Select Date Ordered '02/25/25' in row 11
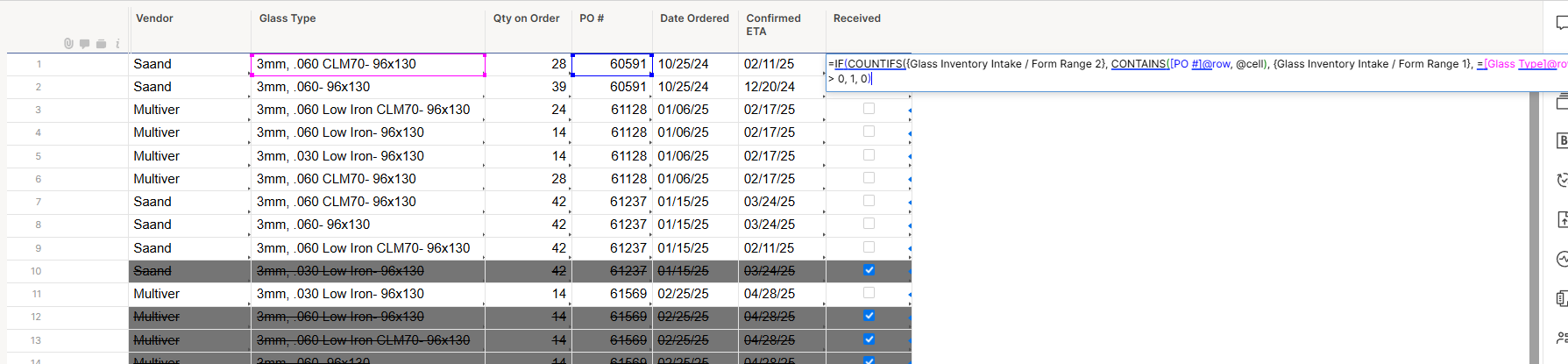 point(695,294)
